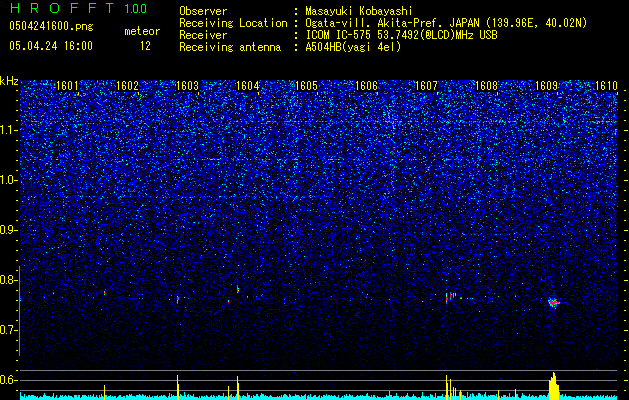Click the 1.1 kHz axis label
This screenshot has height=400, width=629.
coord(9,130)
